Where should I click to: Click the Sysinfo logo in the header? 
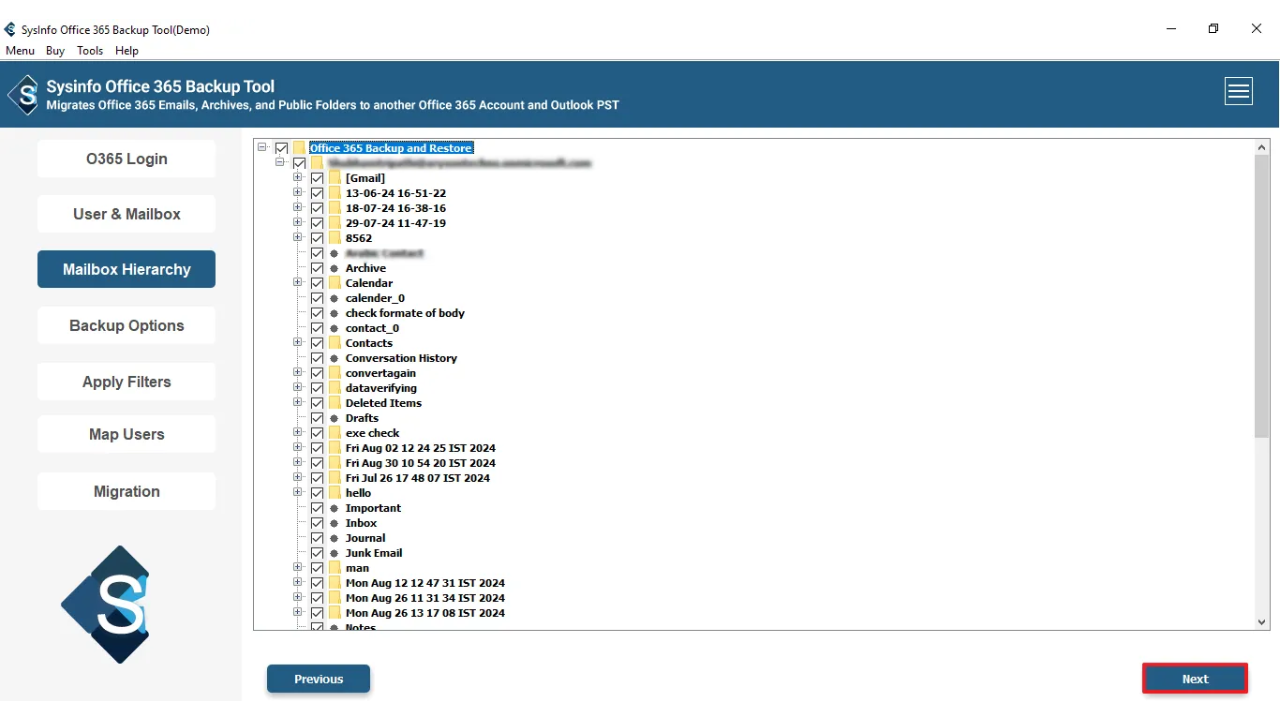(x=23, y=95)
